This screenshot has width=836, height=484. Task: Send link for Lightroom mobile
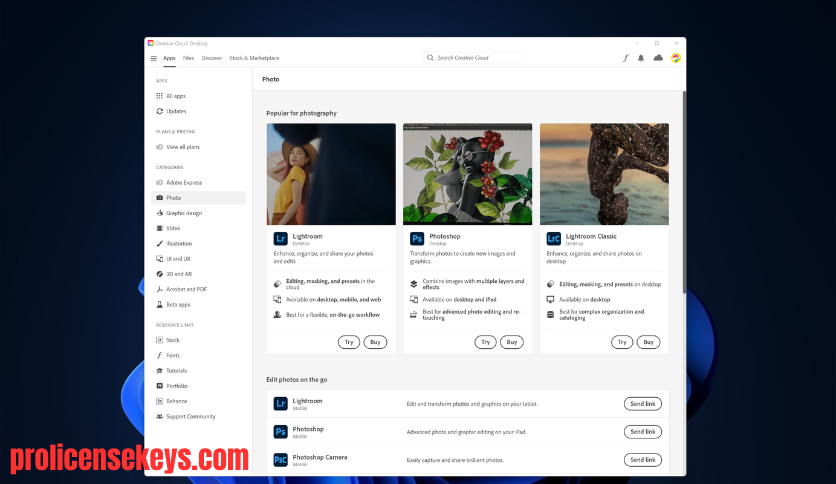click(x=642, y=404)
